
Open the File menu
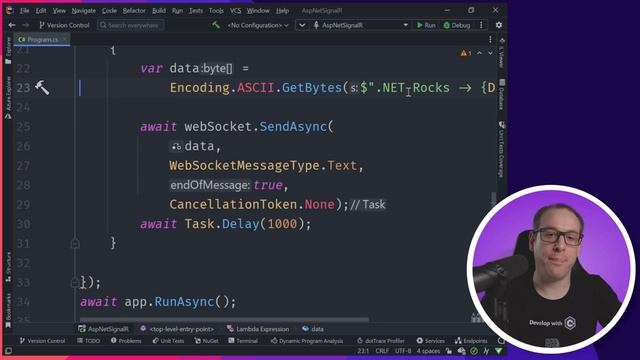tap(24, 11)
